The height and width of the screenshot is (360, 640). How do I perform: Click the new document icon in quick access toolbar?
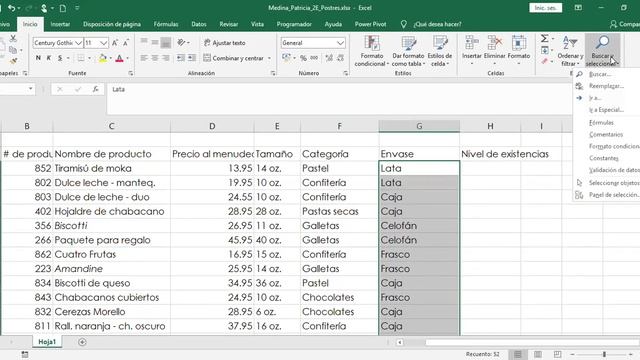(x=62, y=8)
